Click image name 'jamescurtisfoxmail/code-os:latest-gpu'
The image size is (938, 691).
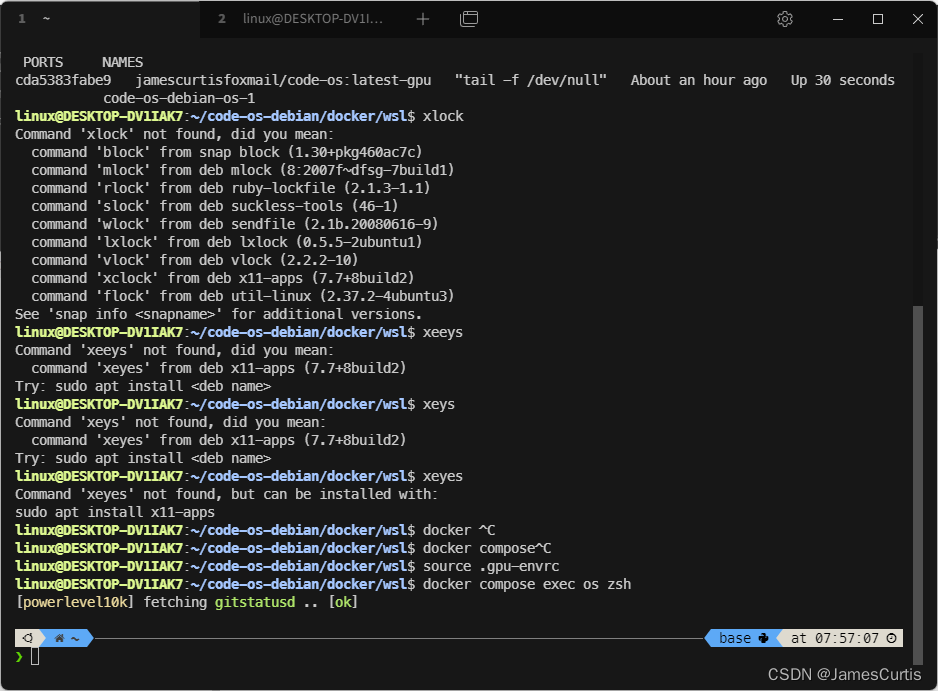pyautogui.click(x=283, y=80)
